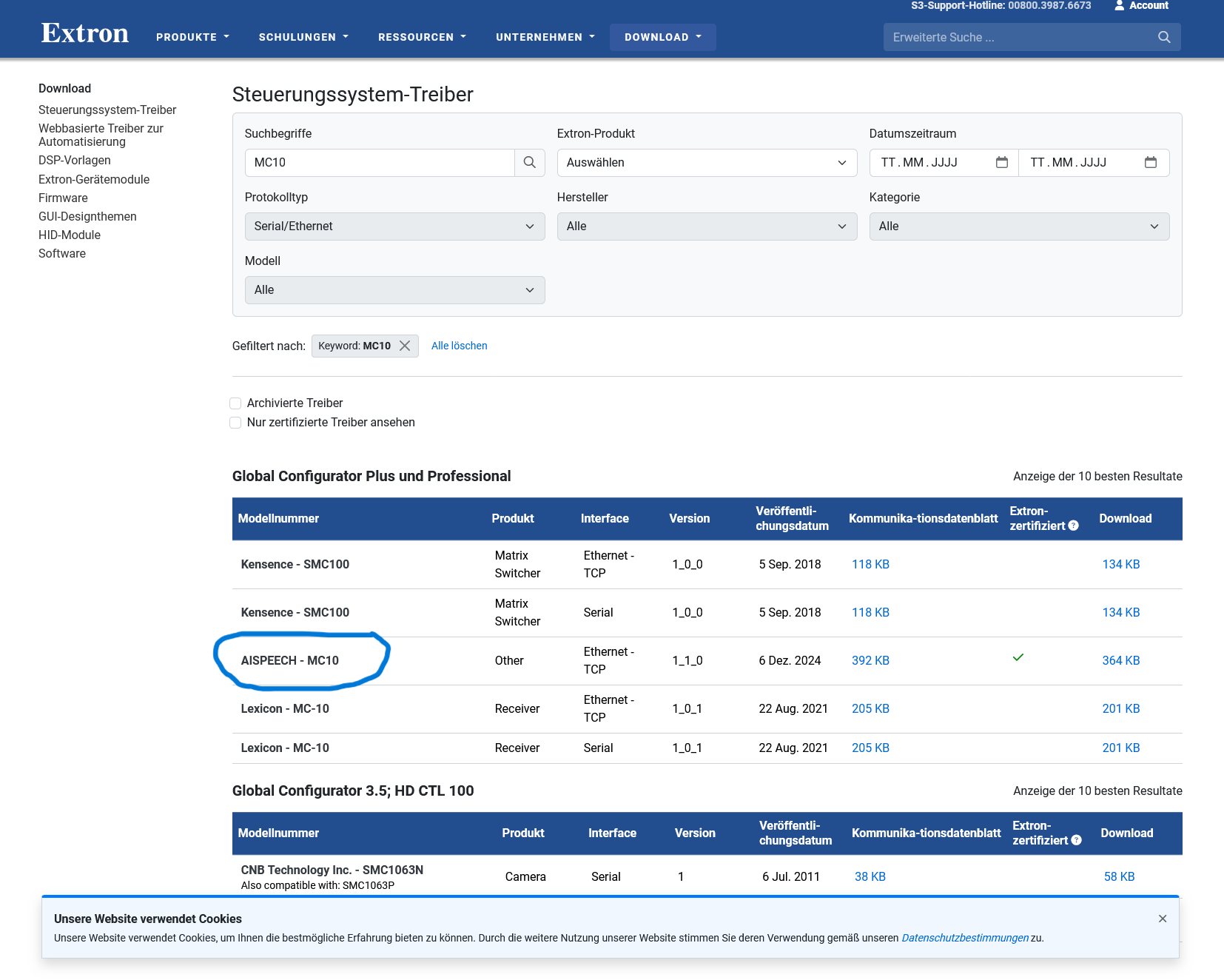Download the 364 KB AISPEECH MC10 driver
This screenshot has height=980, width=1224.
[x=1121, y=661]
